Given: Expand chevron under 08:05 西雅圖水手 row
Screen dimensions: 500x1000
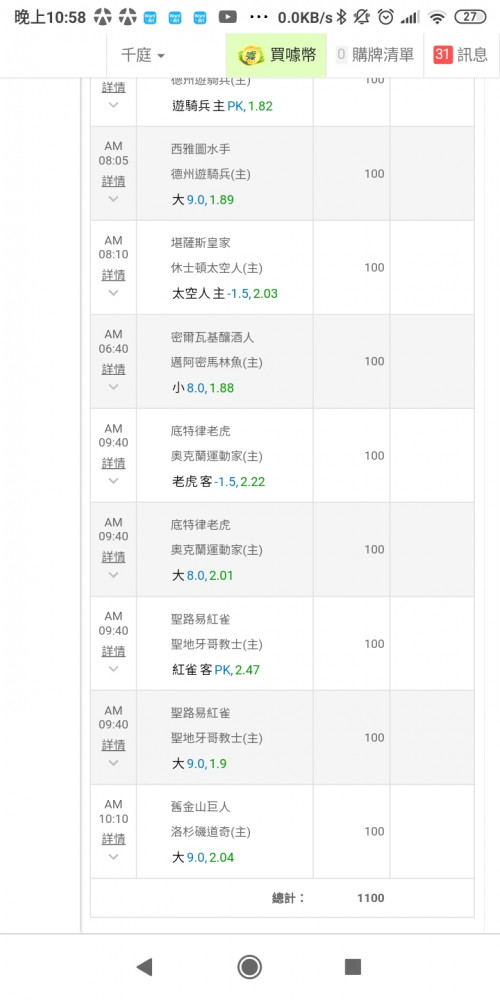Looking at the screenshot, I should point(113,199).
